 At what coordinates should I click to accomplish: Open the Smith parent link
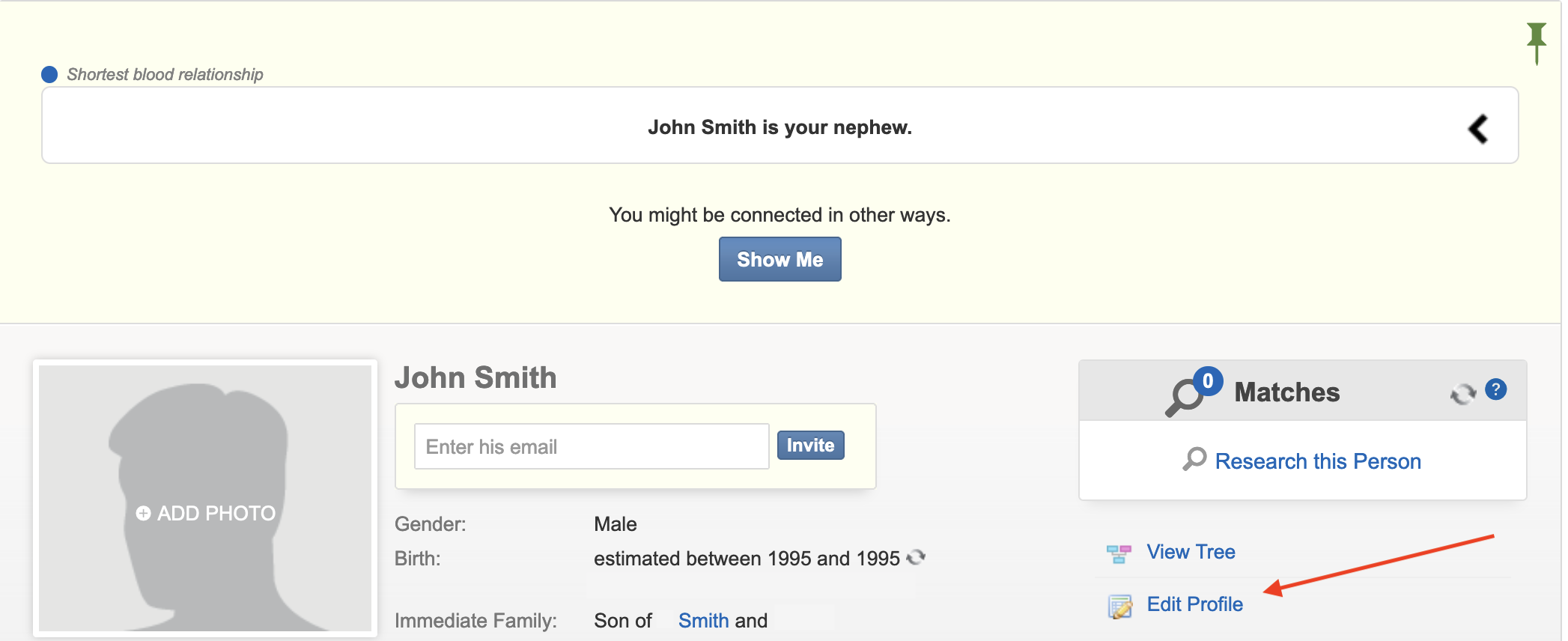703,620
